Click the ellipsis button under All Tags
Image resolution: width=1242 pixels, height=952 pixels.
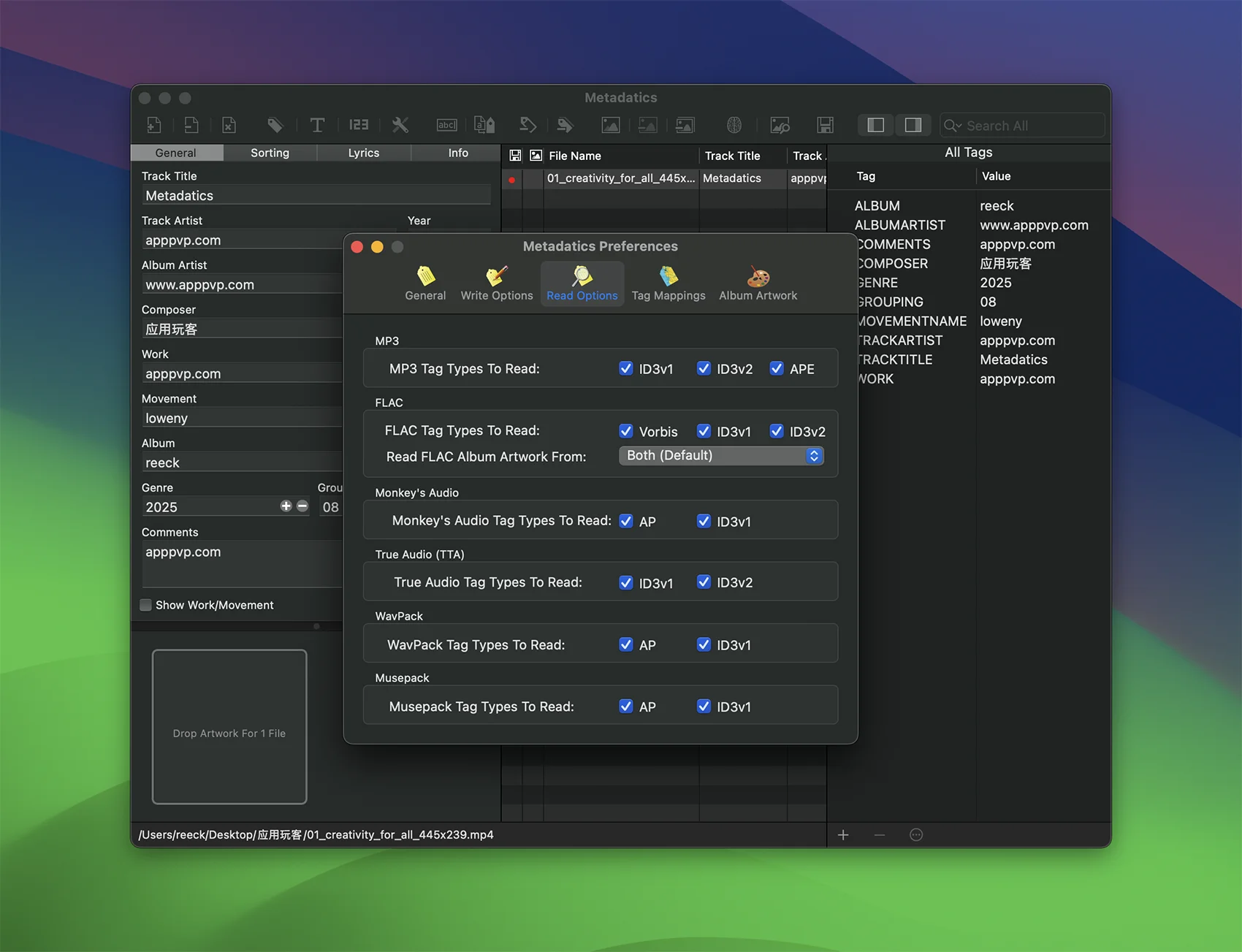(x=916, y=834)
